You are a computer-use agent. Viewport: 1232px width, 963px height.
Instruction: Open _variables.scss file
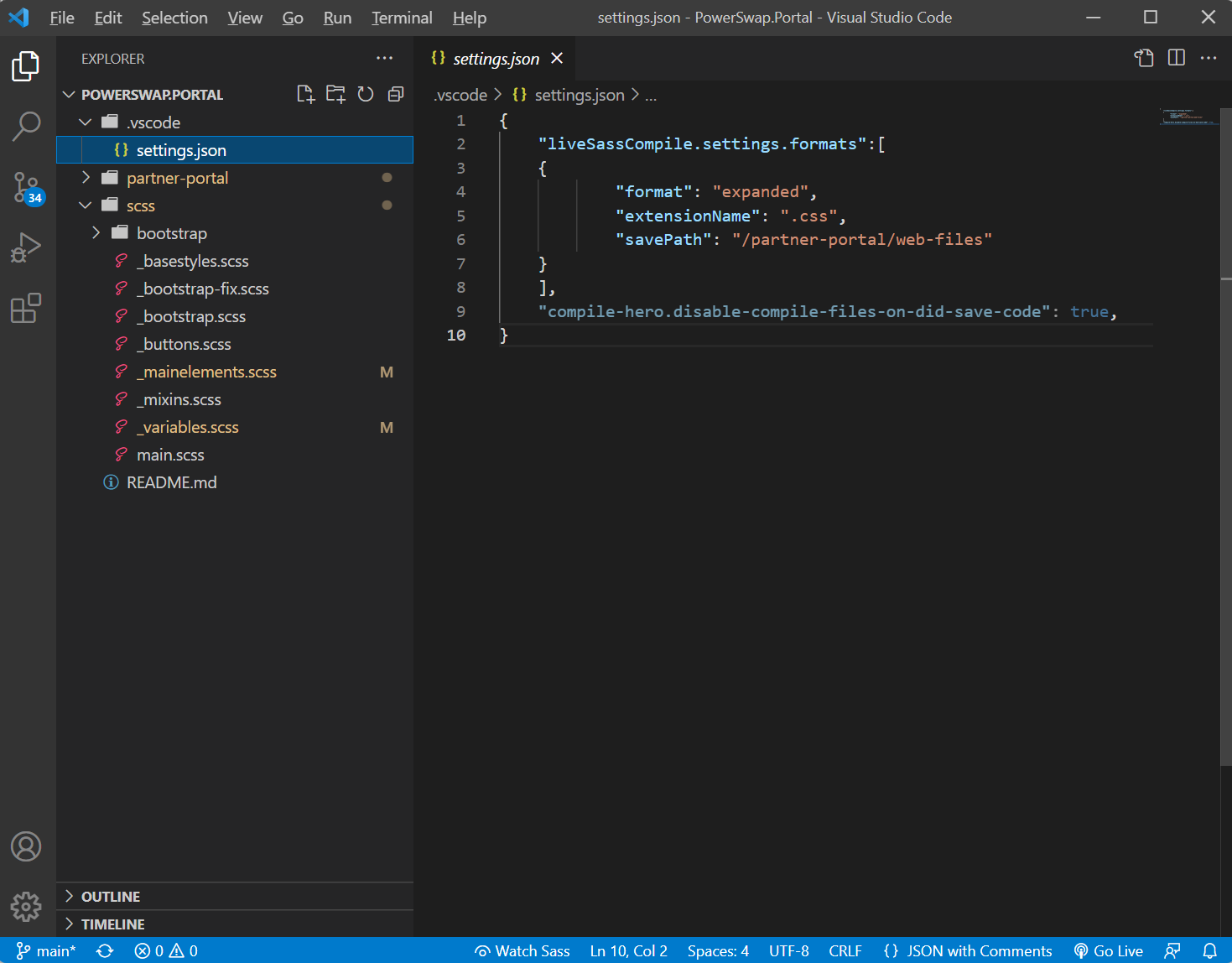pos(235,427)
